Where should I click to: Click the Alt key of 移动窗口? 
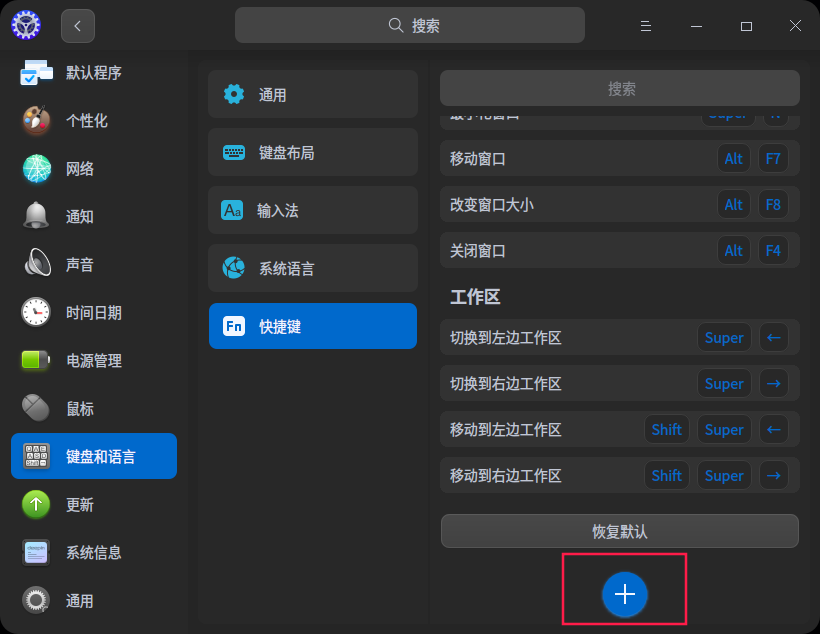(x=733, y=158)
